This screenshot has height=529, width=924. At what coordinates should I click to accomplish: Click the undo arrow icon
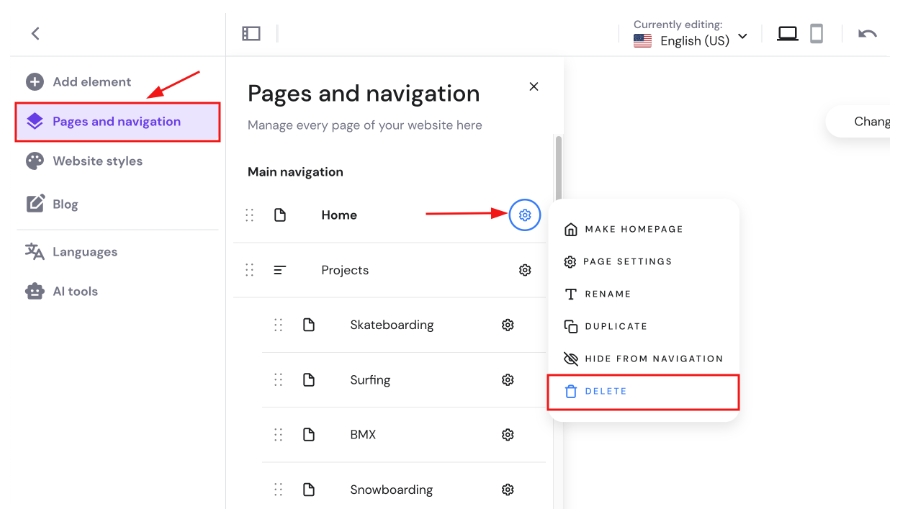[867, 34]
